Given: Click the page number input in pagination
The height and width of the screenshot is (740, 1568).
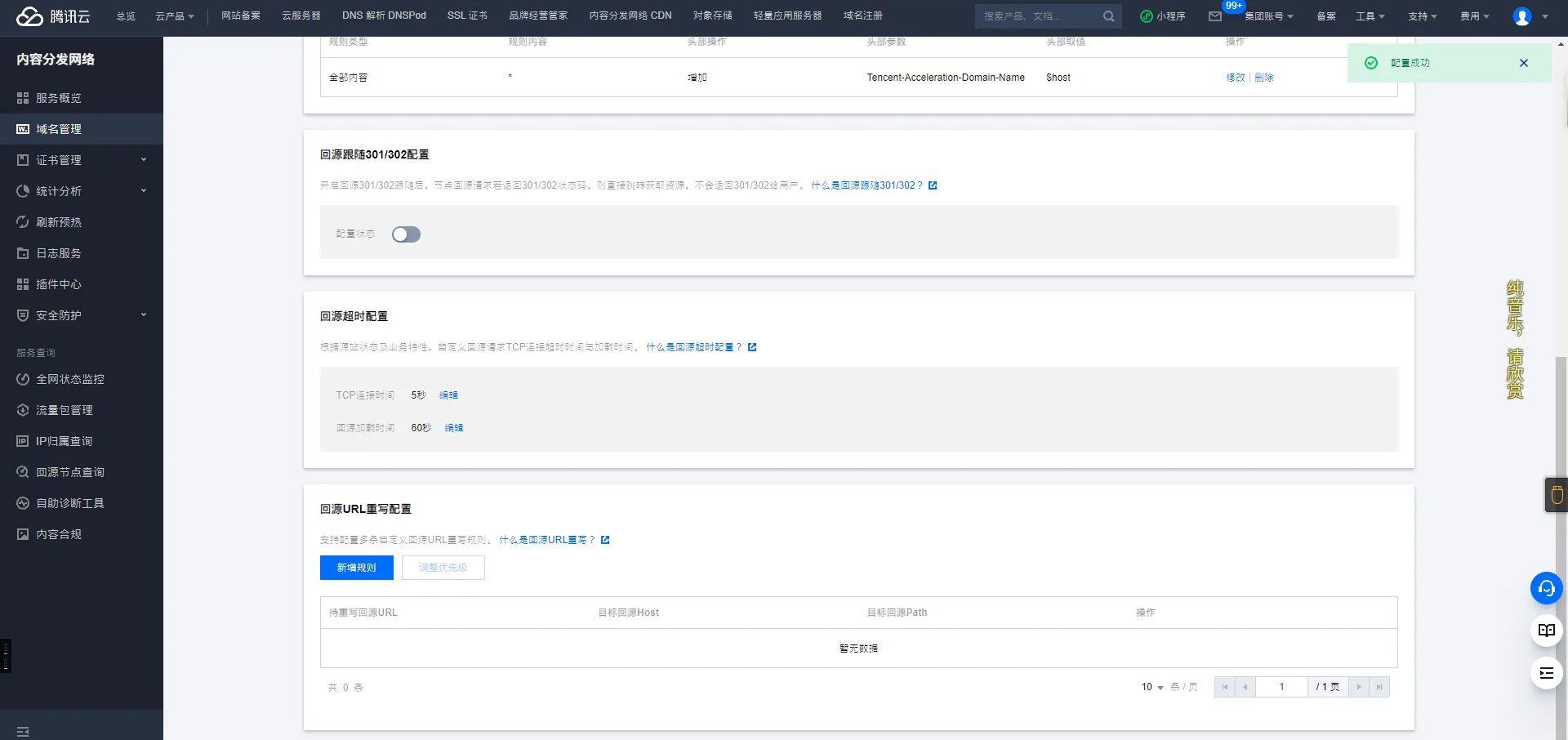Looking at the screenshot, I should tap(1281, 687).
